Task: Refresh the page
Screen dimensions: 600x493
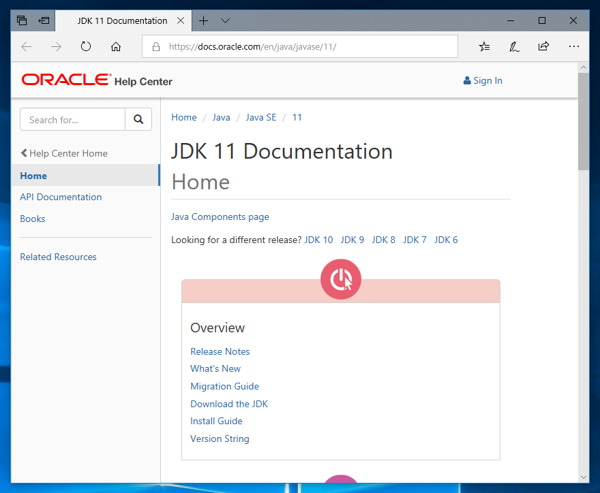Action: pos(86,47)
